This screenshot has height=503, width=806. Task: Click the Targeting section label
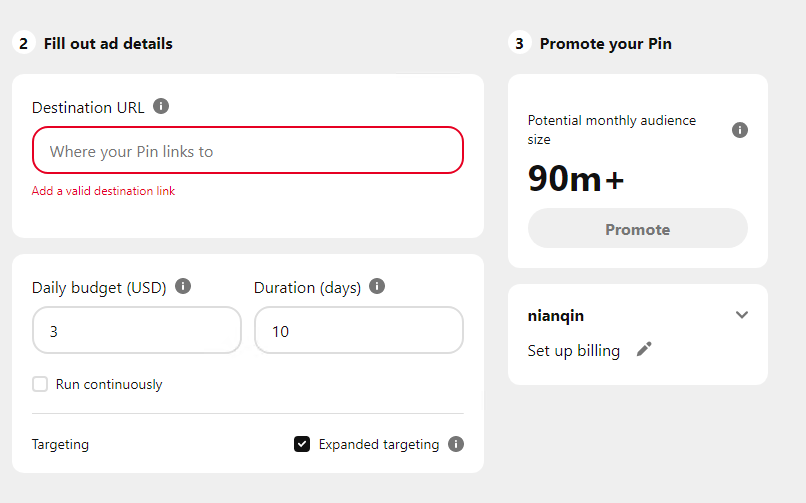click(60, 444)
